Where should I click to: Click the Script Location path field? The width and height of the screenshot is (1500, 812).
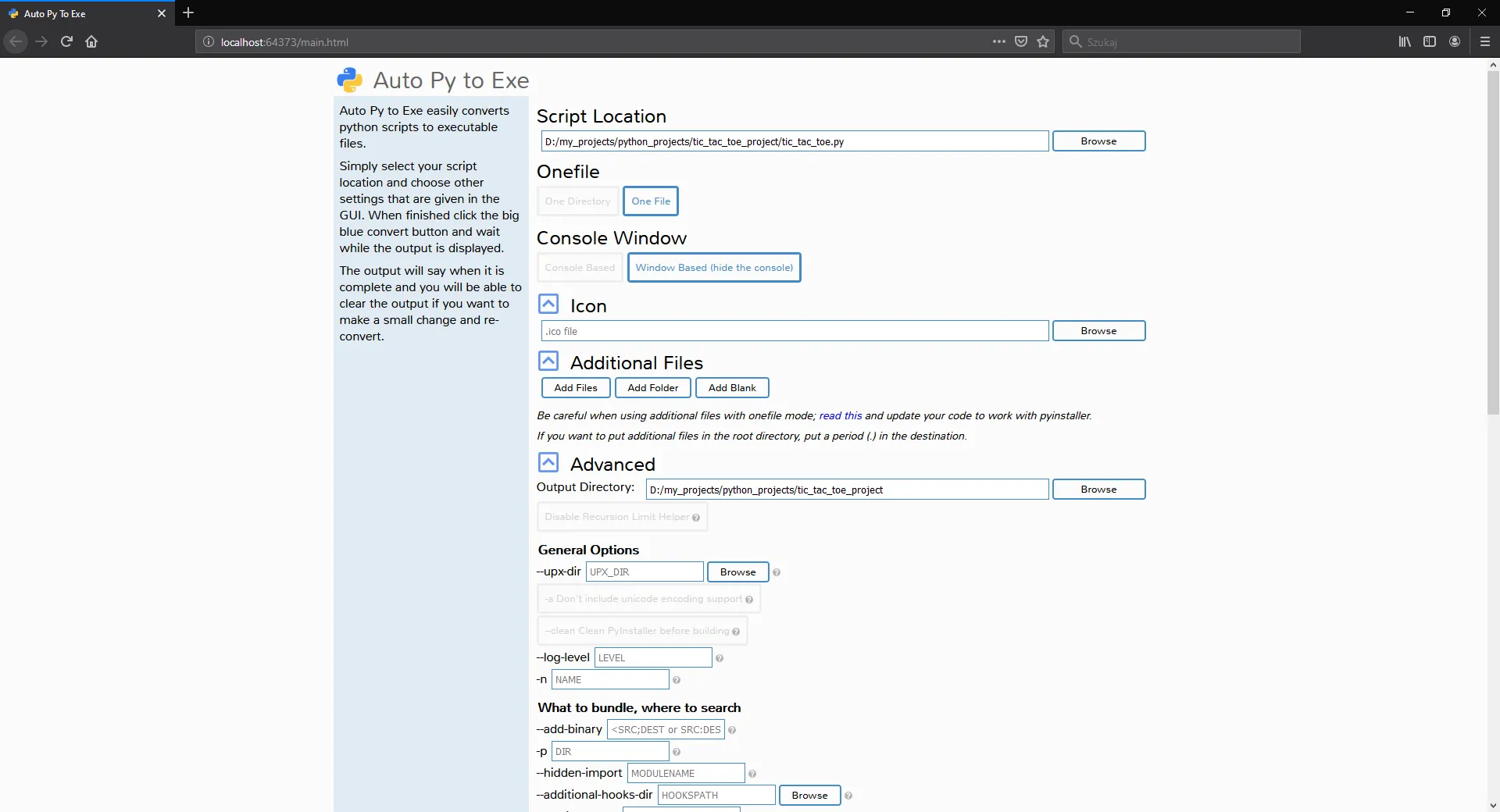tap(795, 141)
